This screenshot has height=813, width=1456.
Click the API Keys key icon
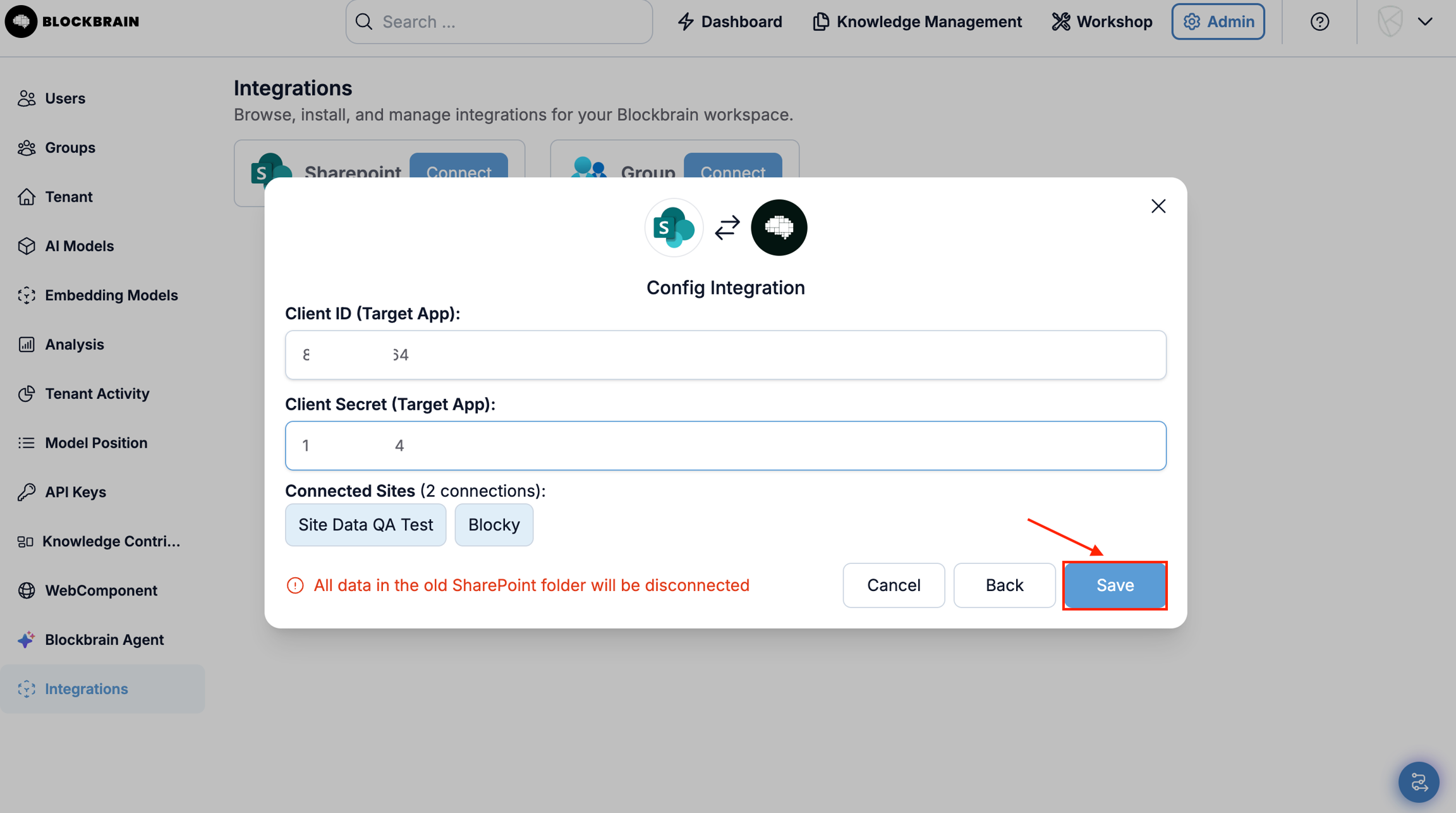(x=27, y=492)
